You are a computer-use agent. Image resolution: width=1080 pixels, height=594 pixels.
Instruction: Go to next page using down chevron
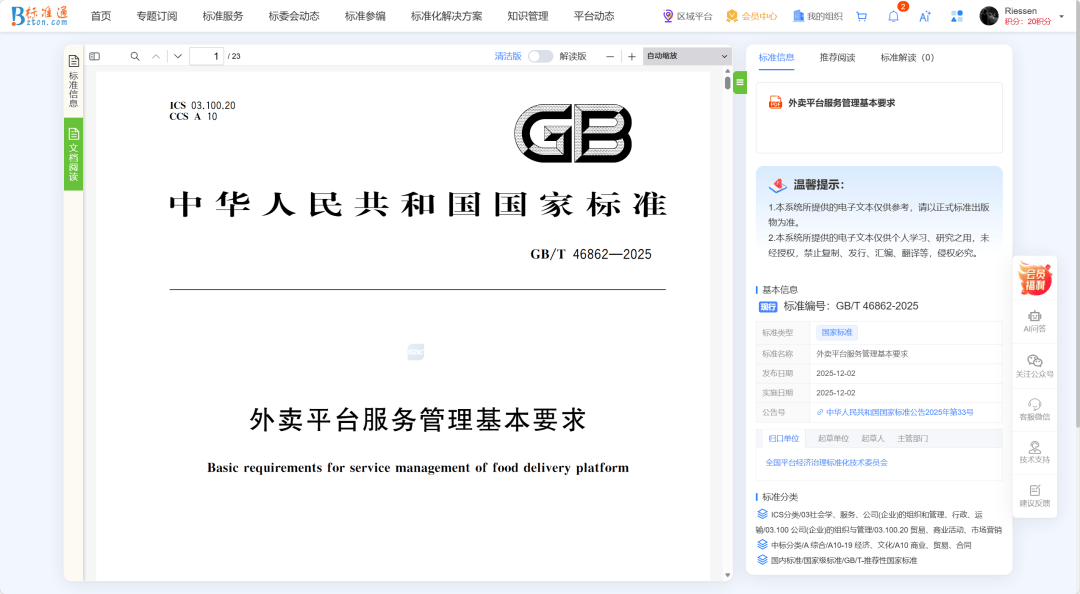coord(178,57)
